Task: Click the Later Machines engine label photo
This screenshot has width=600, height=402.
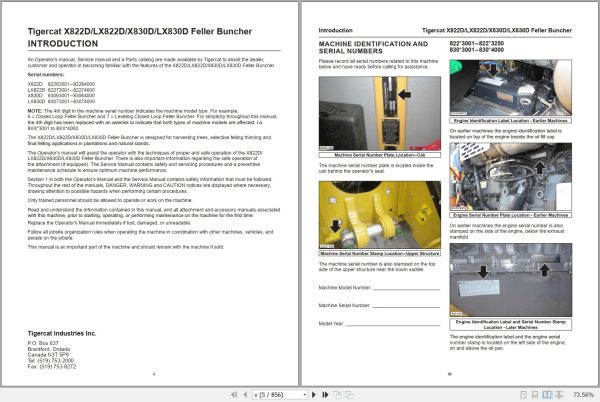Action: tap(511, 280)
